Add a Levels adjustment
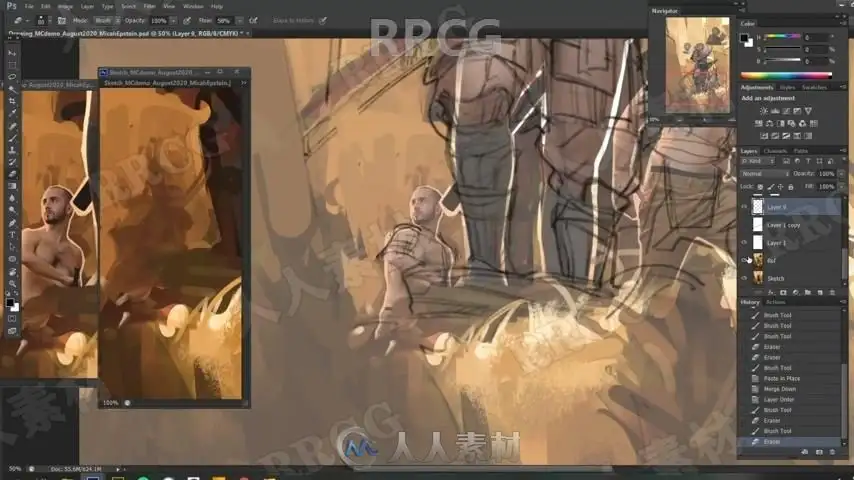The width and height of the screenshot is (854, 480). (775, 111)
